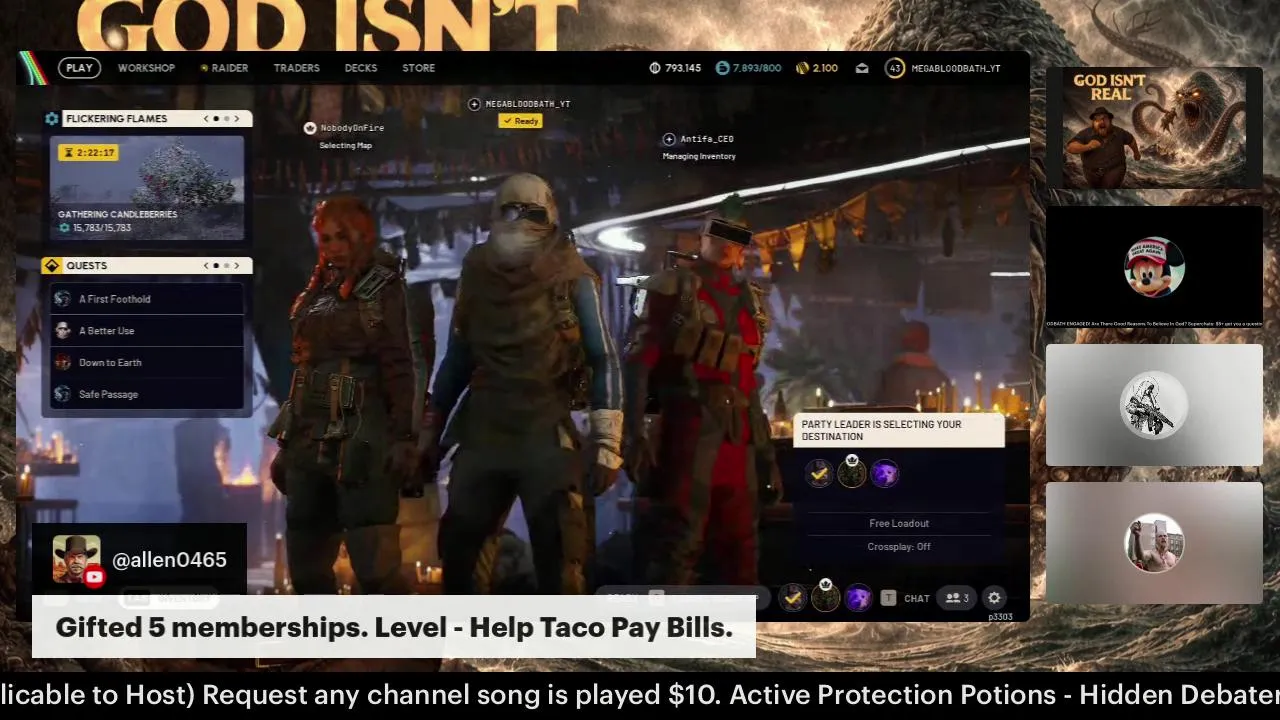This screenshot has height=720, width=1280.
Task: Click the God Isn't Real stream thumbnail
Action: [1154, 129]
